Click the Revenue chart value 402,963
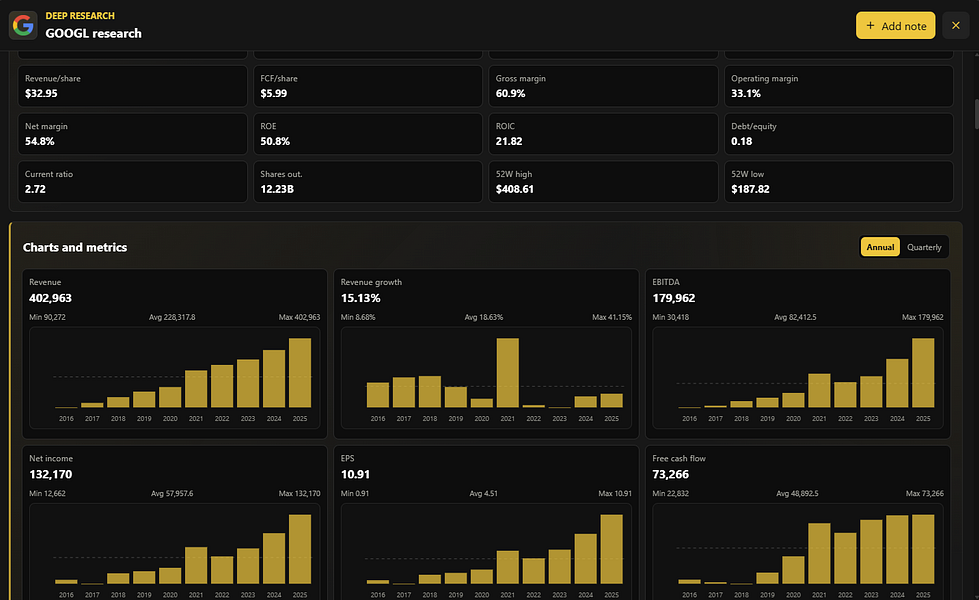This screenshot has height=600, width=979. 51,298
